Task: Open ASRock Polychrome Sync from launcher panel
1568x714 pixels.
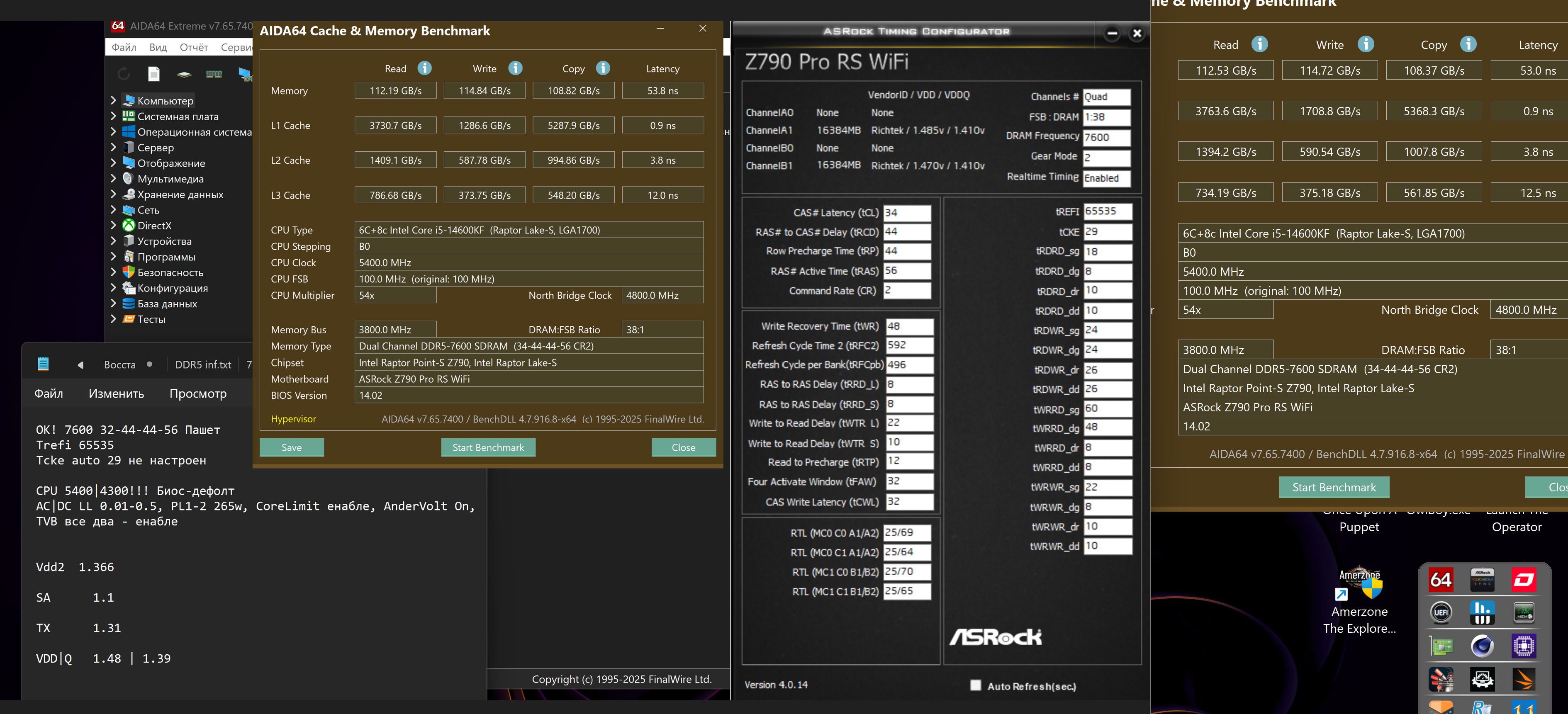Action: (1482, 580)
